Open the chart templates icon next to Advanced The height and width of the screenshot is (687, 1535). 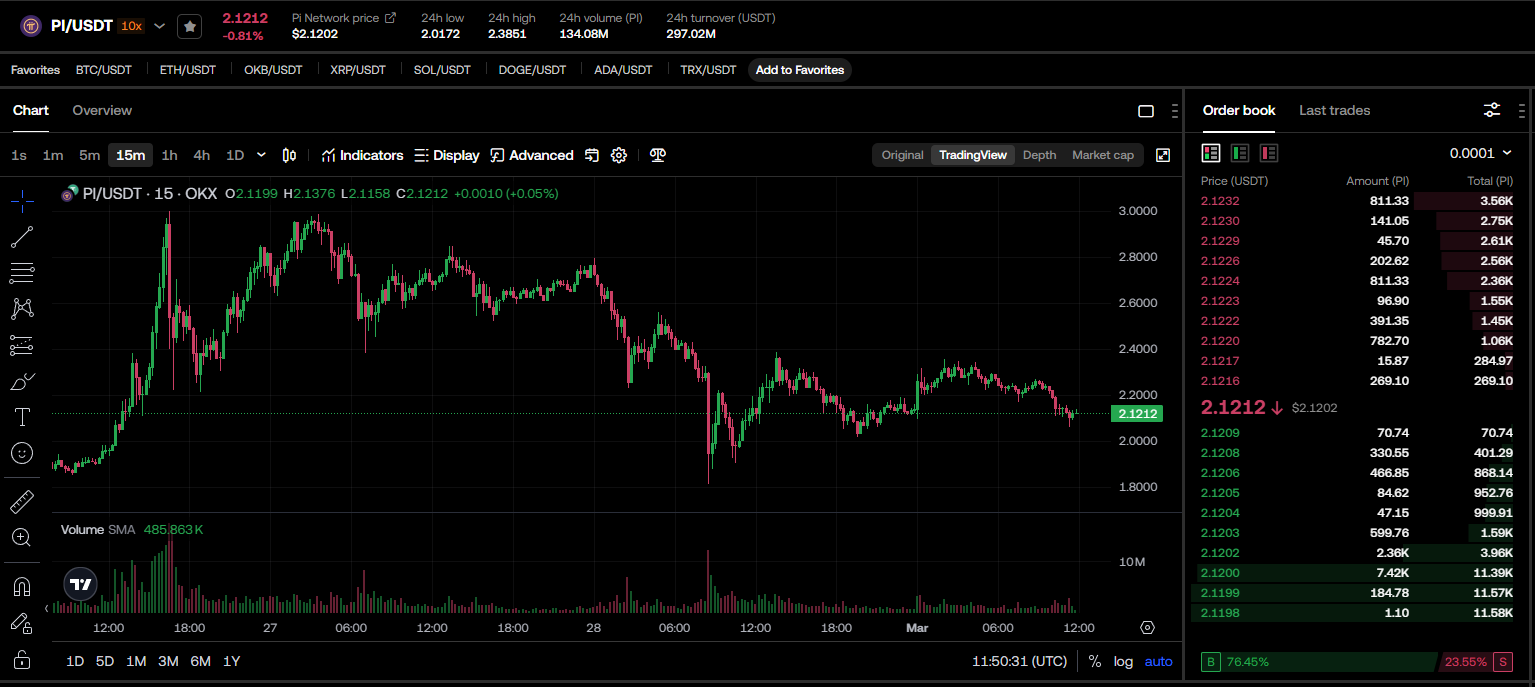[x=592, y=155]
